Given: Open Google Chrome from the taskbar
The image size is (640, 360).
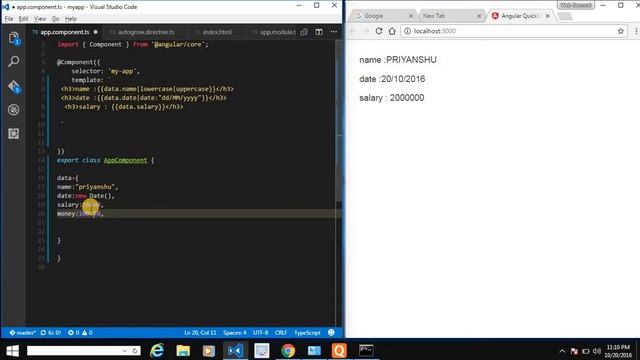Looking at the screenshot, I should [288, 351].
